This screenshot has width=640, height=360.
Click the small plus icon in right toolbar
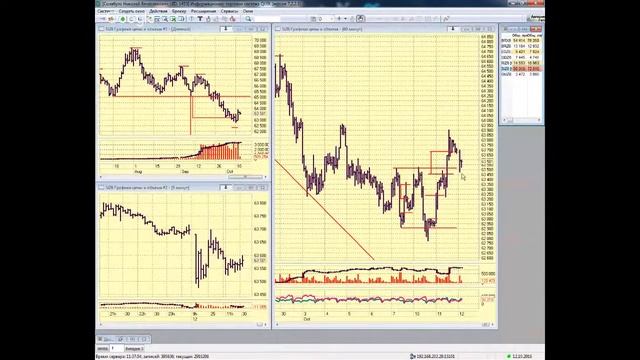pos(339,19)
